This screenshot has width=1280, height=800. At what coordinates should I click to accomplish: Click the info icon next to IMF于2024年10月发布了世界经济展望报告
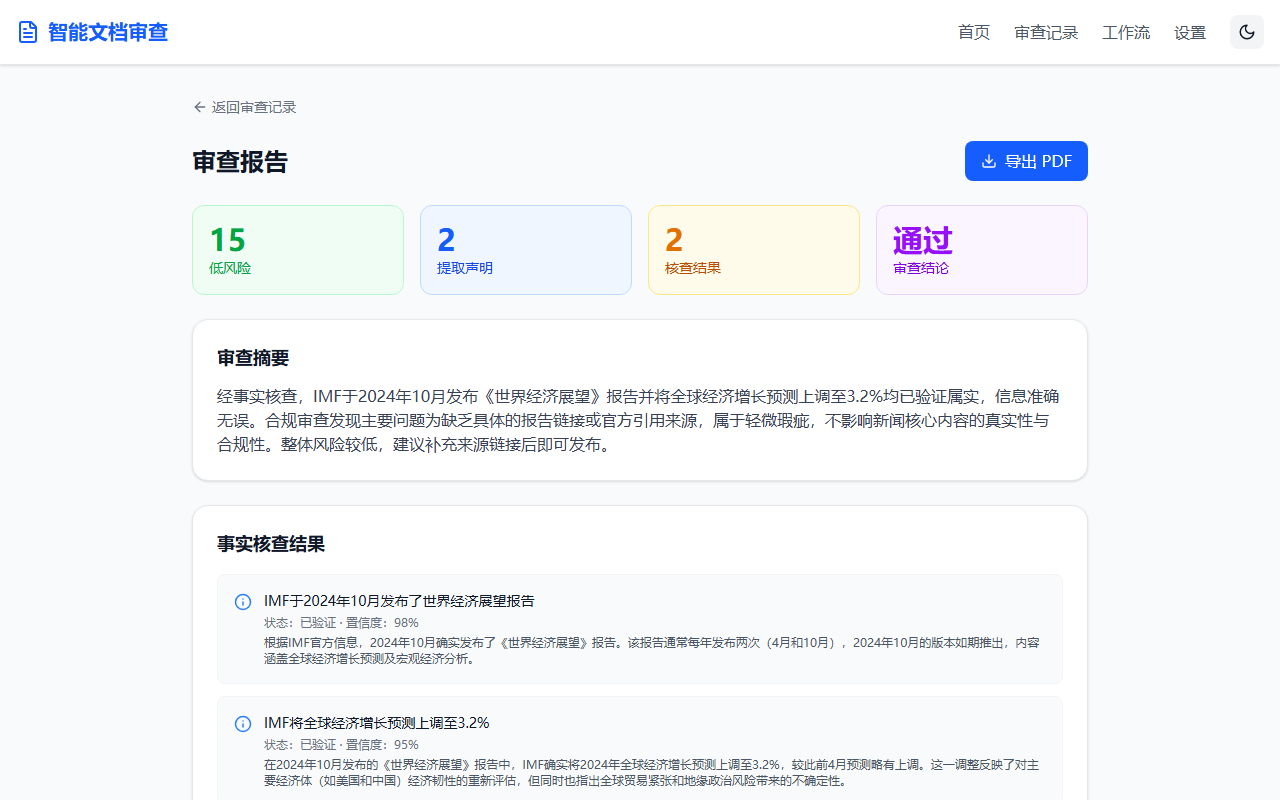tap(242, 602)
